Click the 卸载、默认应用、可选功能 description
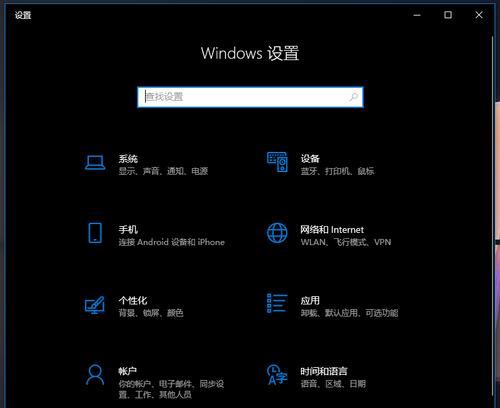 [x=350, y=313]
